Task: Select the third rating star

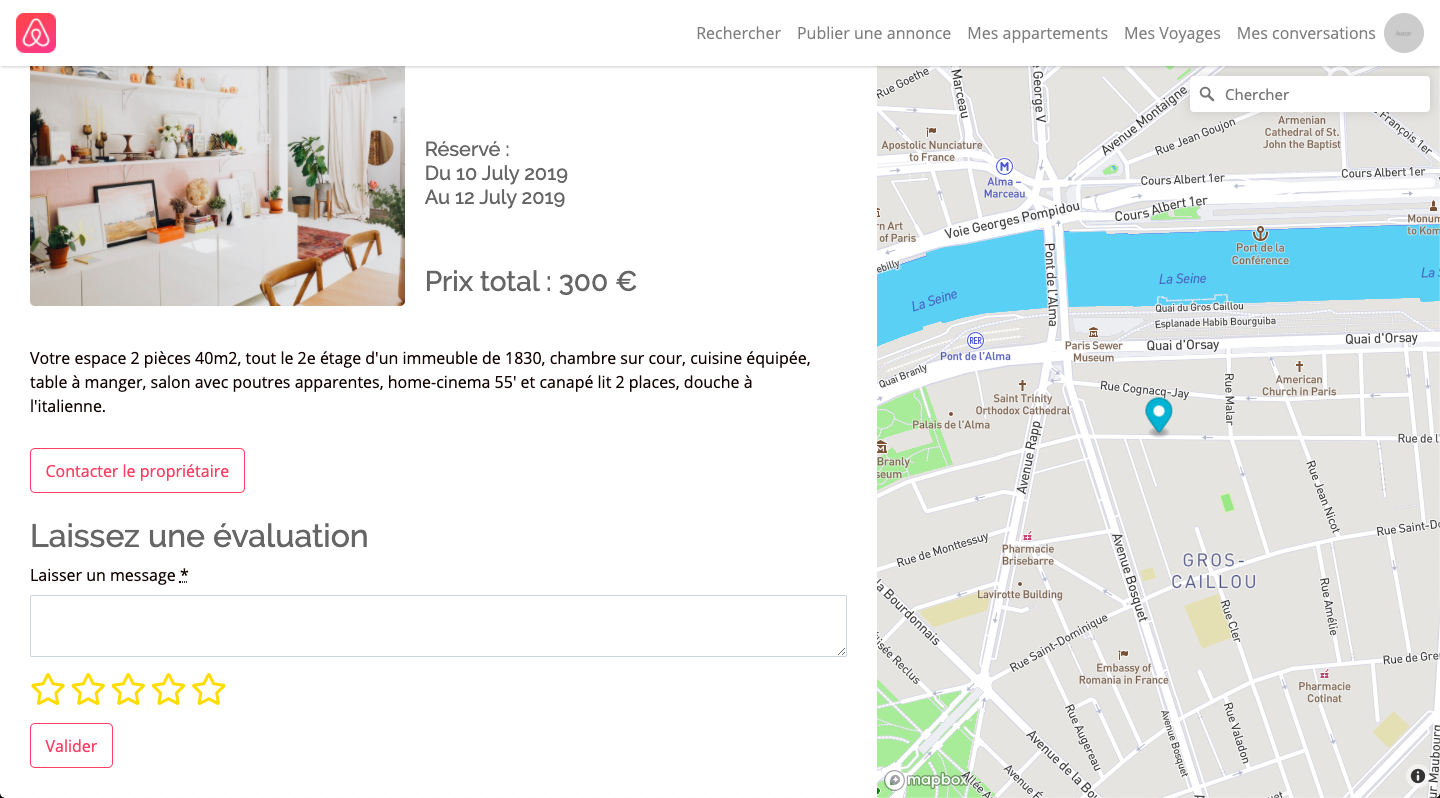Action: 128,689
